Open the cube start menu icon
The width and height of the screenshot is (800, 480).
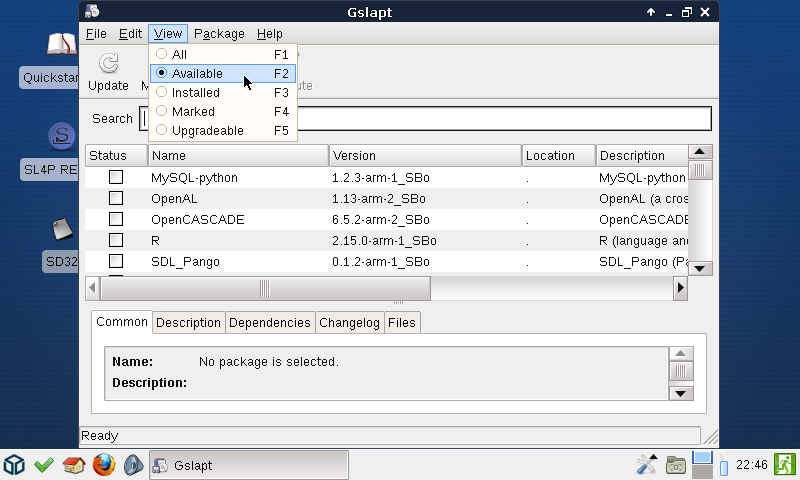pos(14,465)
